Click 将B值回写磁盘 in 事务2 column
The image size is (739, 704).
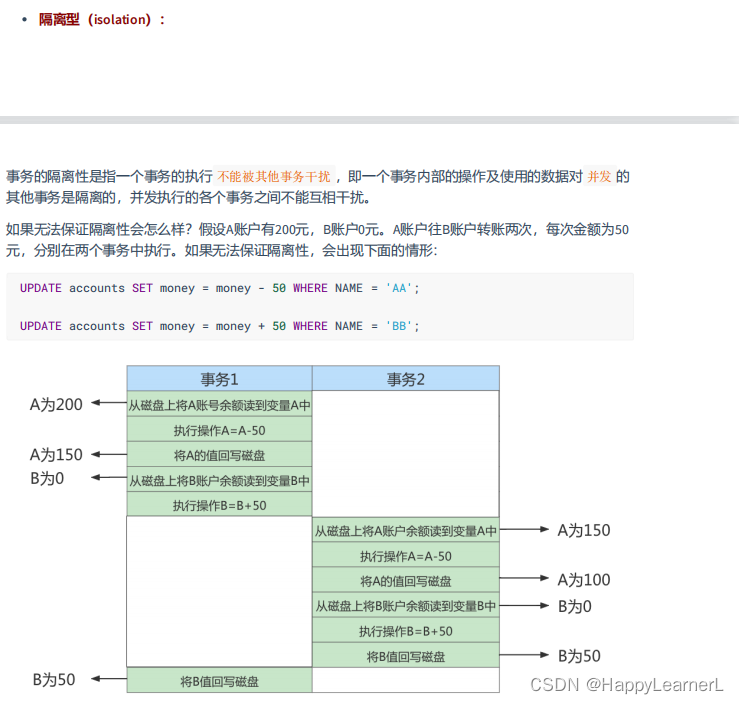tap(406, 656)
